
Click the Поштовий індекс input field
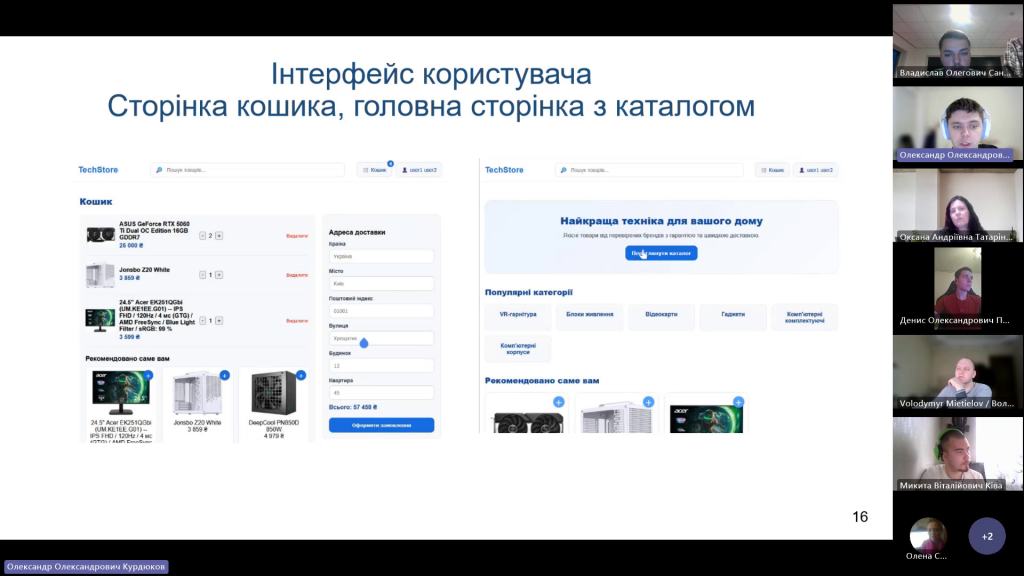pyautogui.click(x=381, y=311)
